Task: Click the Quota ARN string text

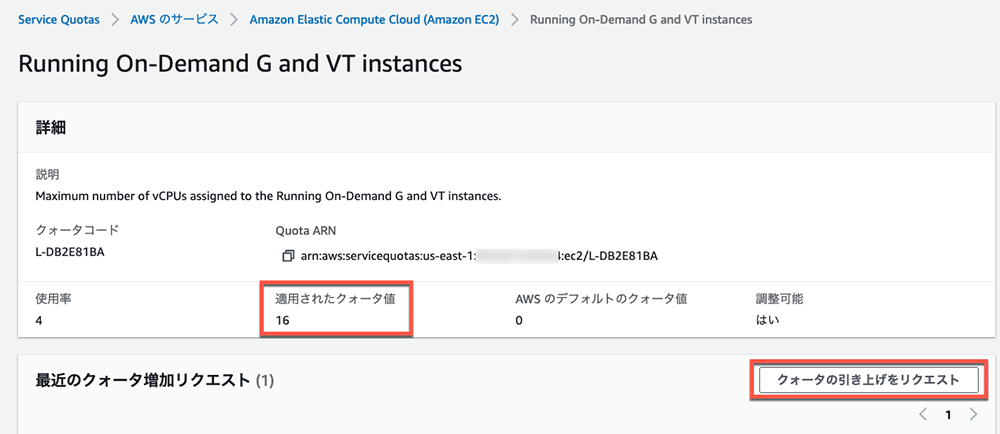Action: click(479, 256)
